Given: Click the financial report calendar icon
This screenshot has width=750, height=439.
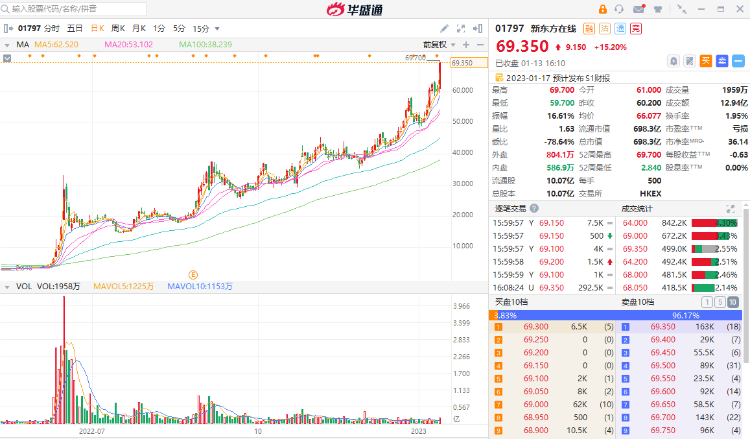Looking at the screenshot, I should click(499, 77).
